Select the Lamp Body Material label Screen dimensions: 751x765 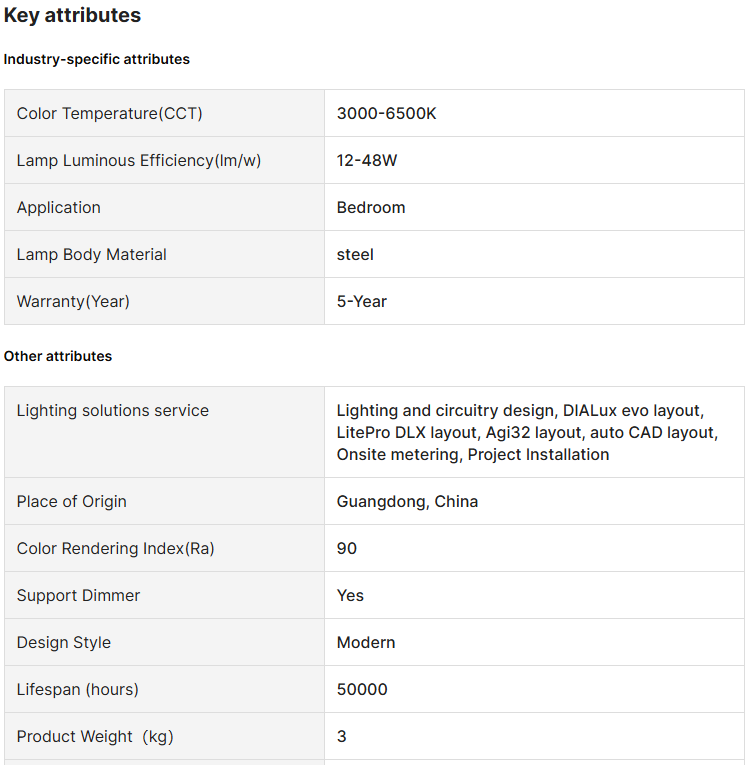click(92, 255)
